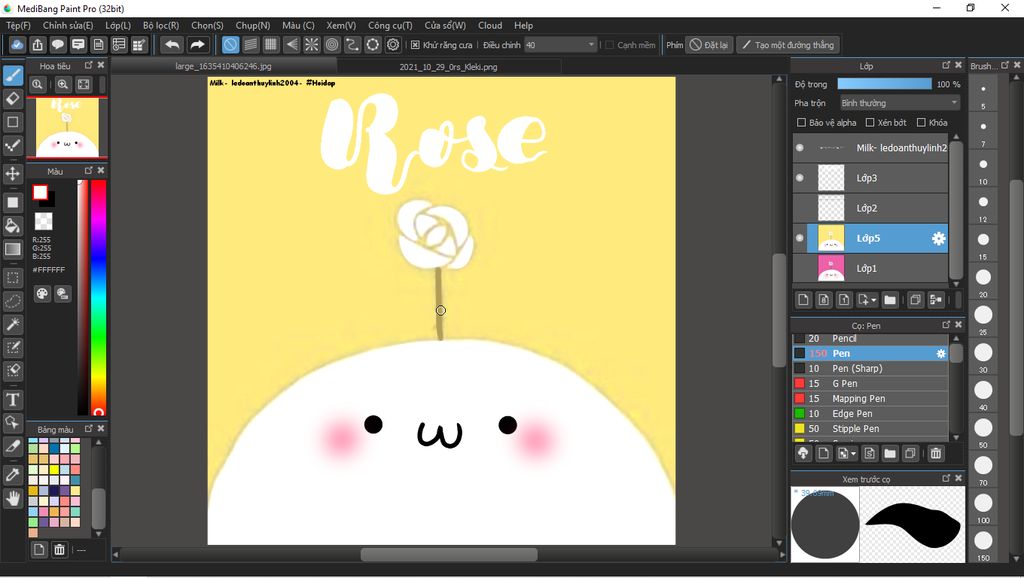1024x578 pixels.
Task: Open the brush add type dropdown arrow
Action: [854, 453]
